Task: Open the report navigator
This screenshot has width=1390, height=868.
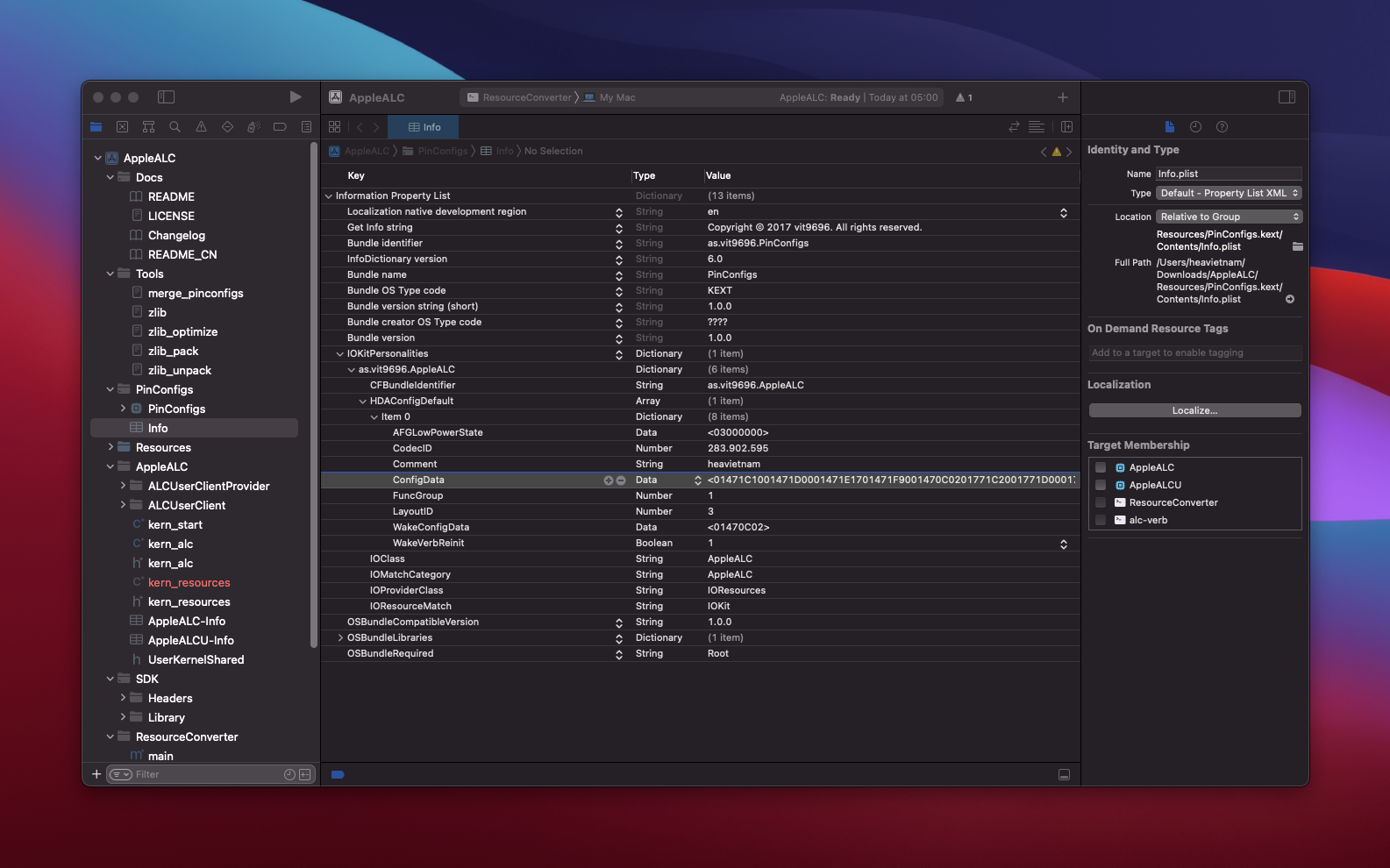Action: point(306,127)
